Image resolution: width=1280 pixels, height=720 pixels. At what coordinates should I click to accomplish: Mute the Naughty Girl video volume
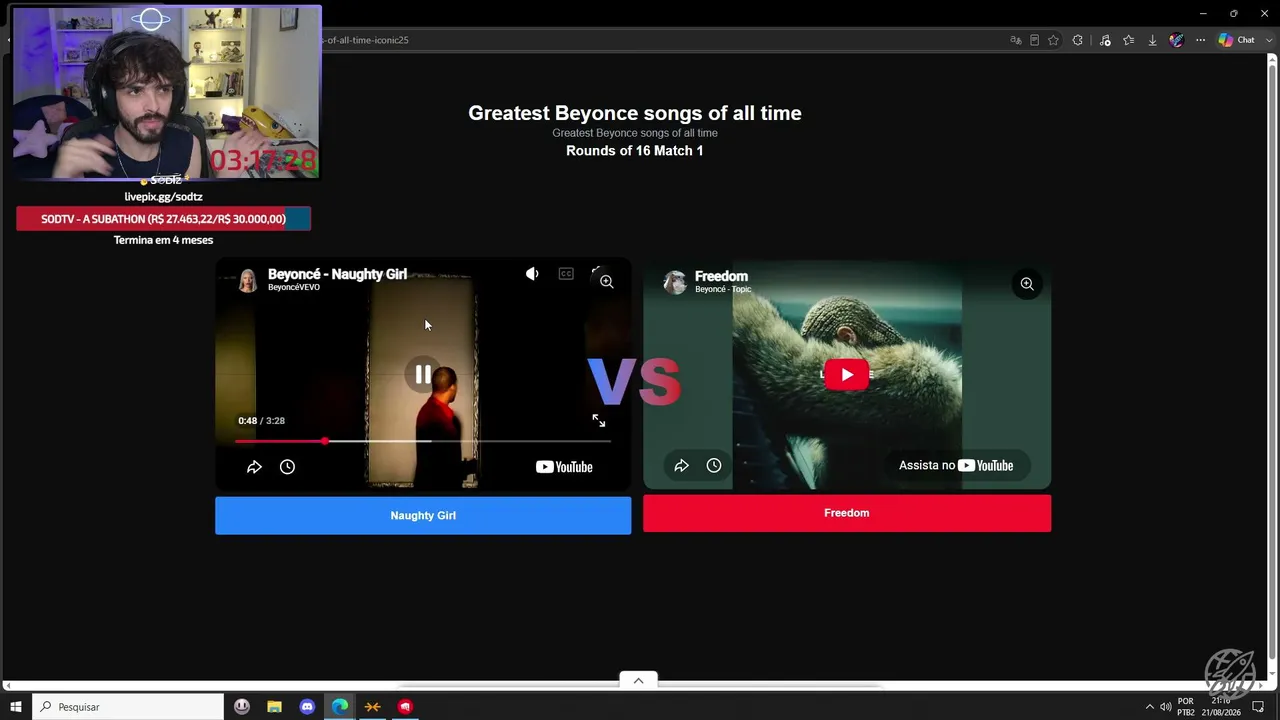[x=532, y=273]
